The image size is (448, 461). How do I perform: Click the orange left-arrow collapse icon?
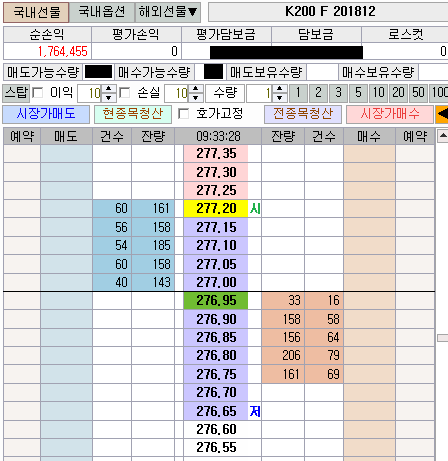coord(442,114)
